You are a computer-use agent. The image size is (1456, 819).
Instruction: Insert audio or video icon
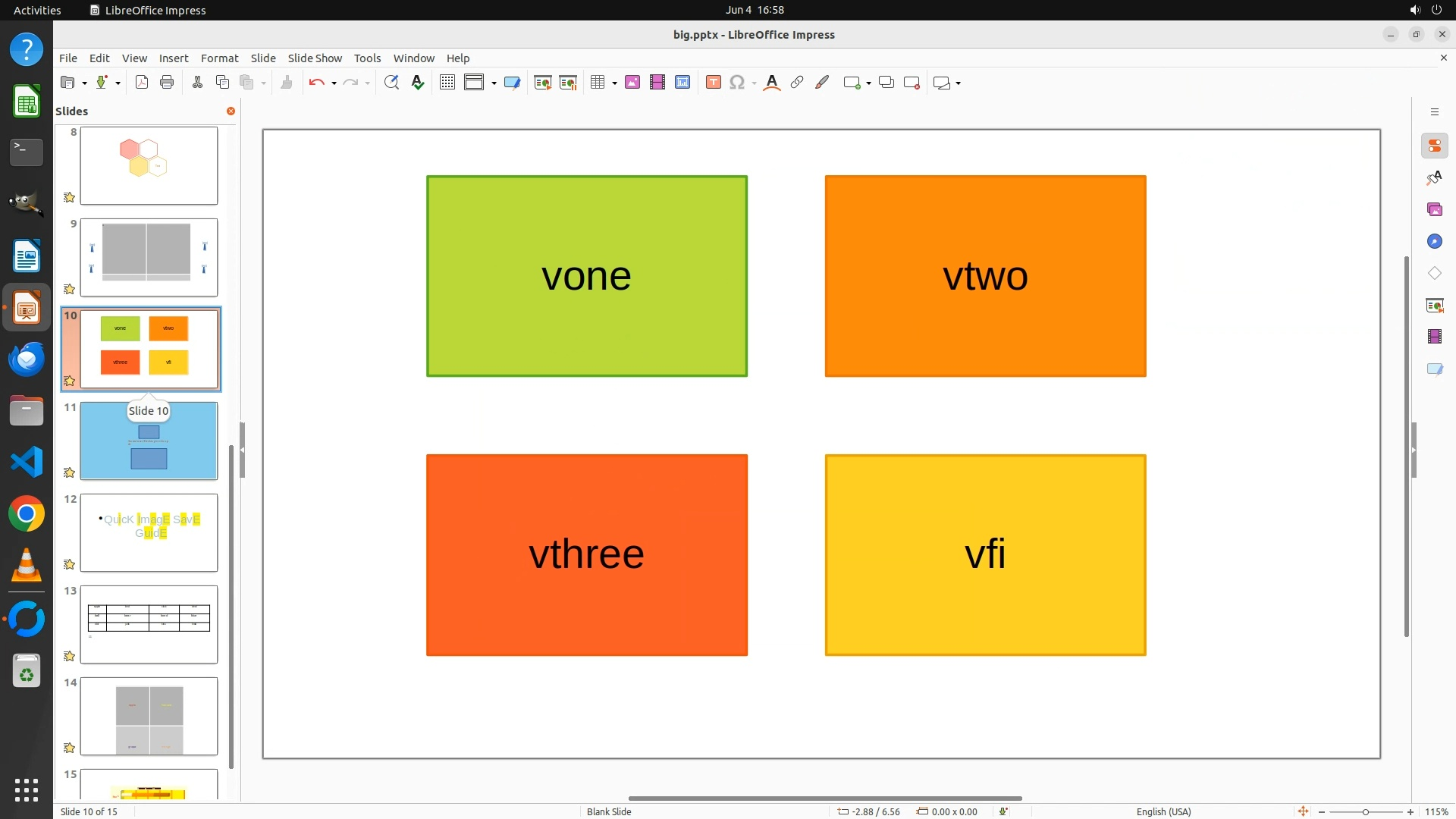[x=657, y=83]
